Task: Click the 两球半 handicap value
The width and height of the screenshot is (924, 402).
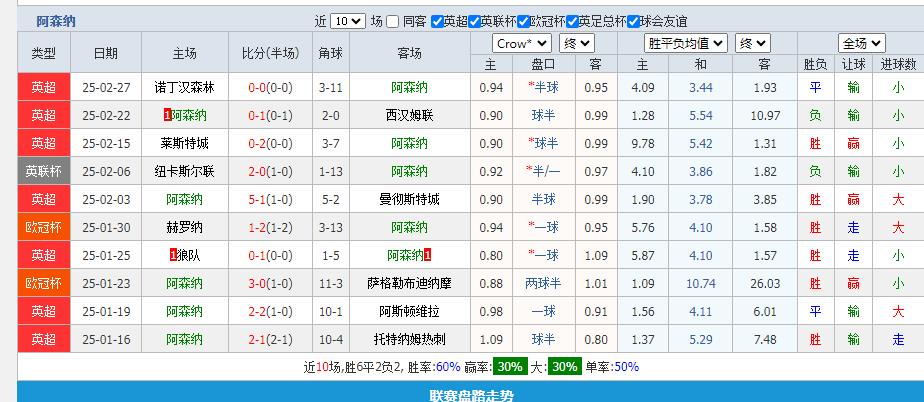Action: [543, 284]
